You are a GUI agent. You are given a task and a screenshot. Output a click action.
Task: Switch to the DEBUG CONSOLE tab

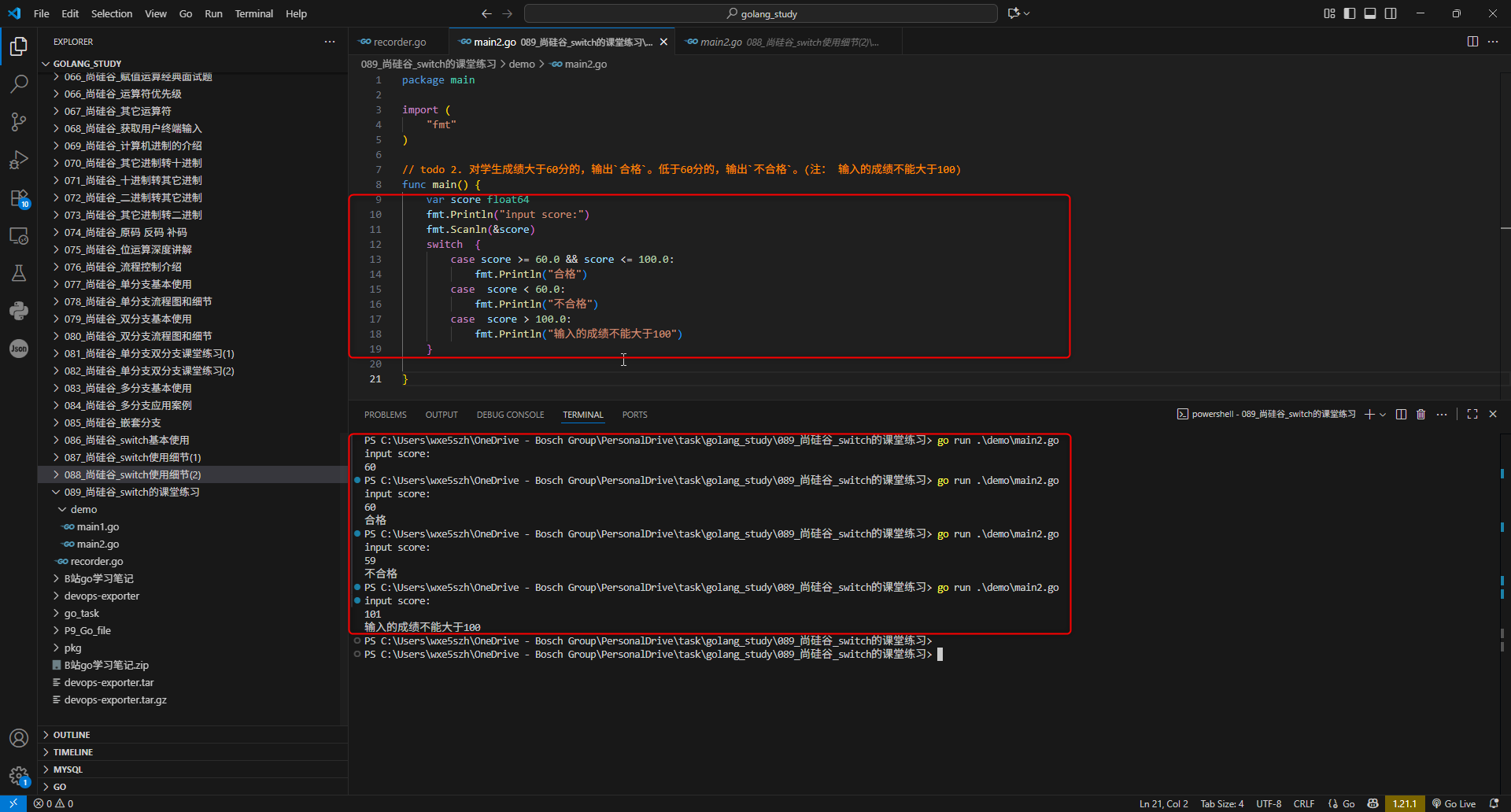pyautogui.click(x=511, y=415)
